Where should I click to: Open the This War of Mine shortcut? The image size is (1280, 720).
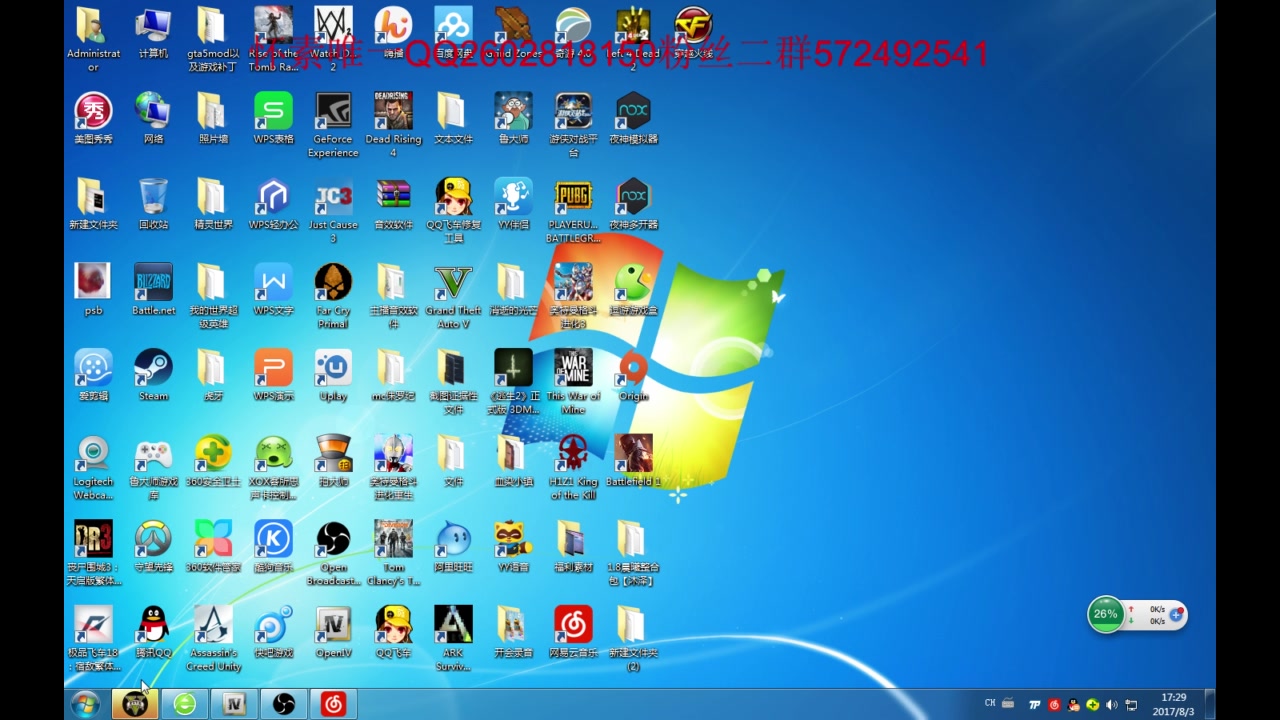(573, 382)
